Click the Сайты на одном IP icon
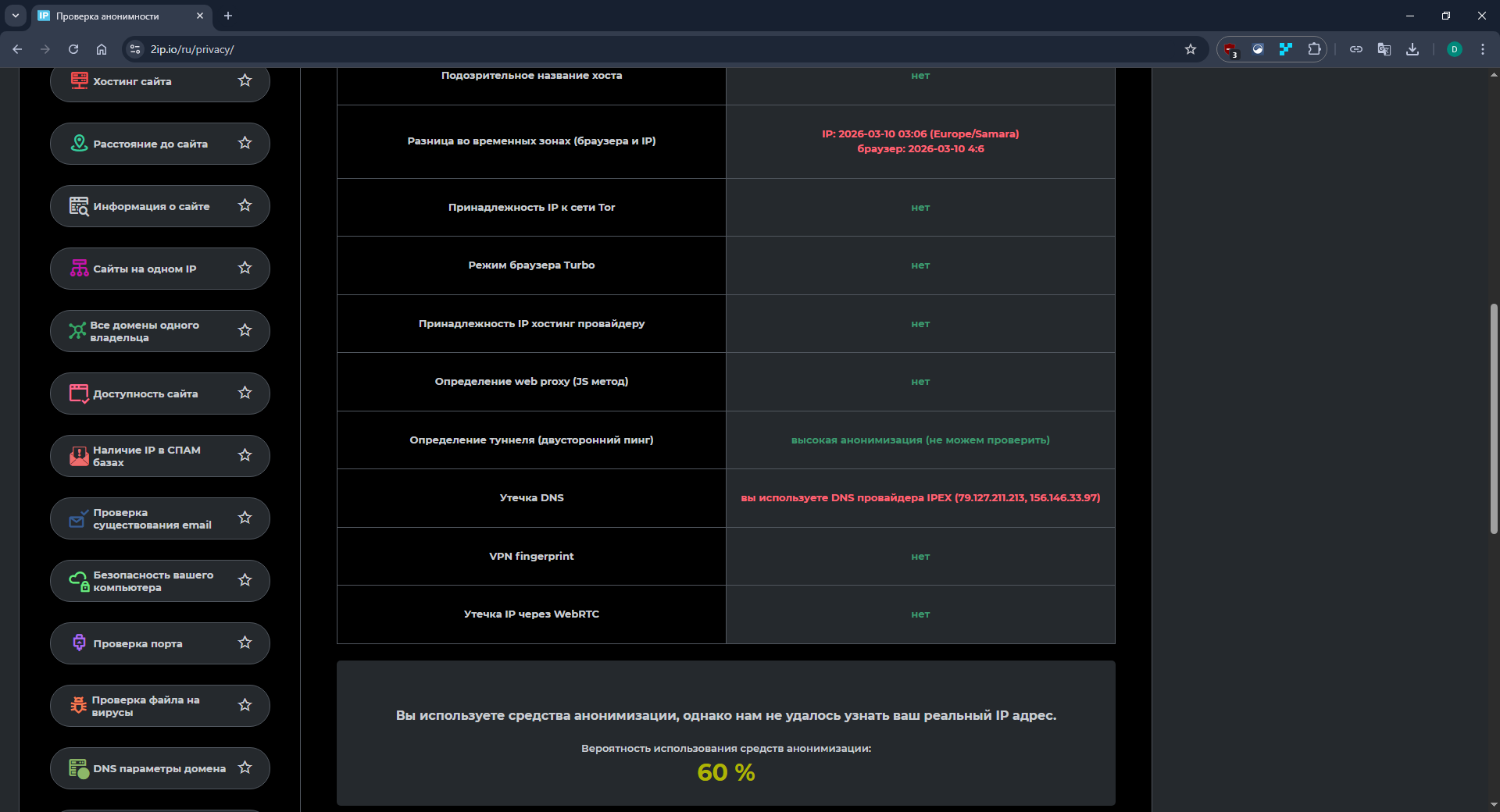 [79, 268]
